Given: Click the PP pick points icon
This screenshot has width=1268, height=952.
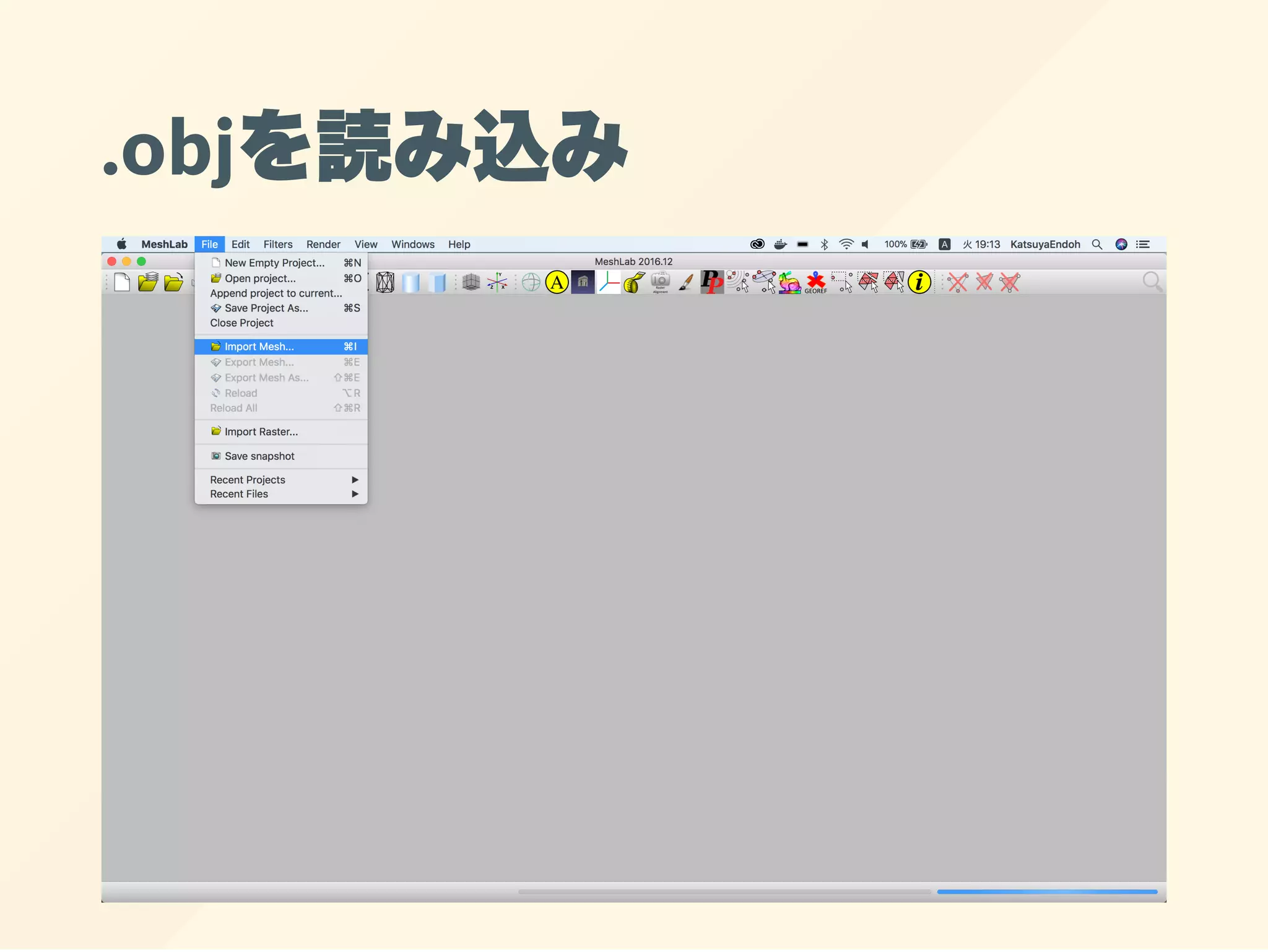Looking at the screenshot, I should point(712,282).
